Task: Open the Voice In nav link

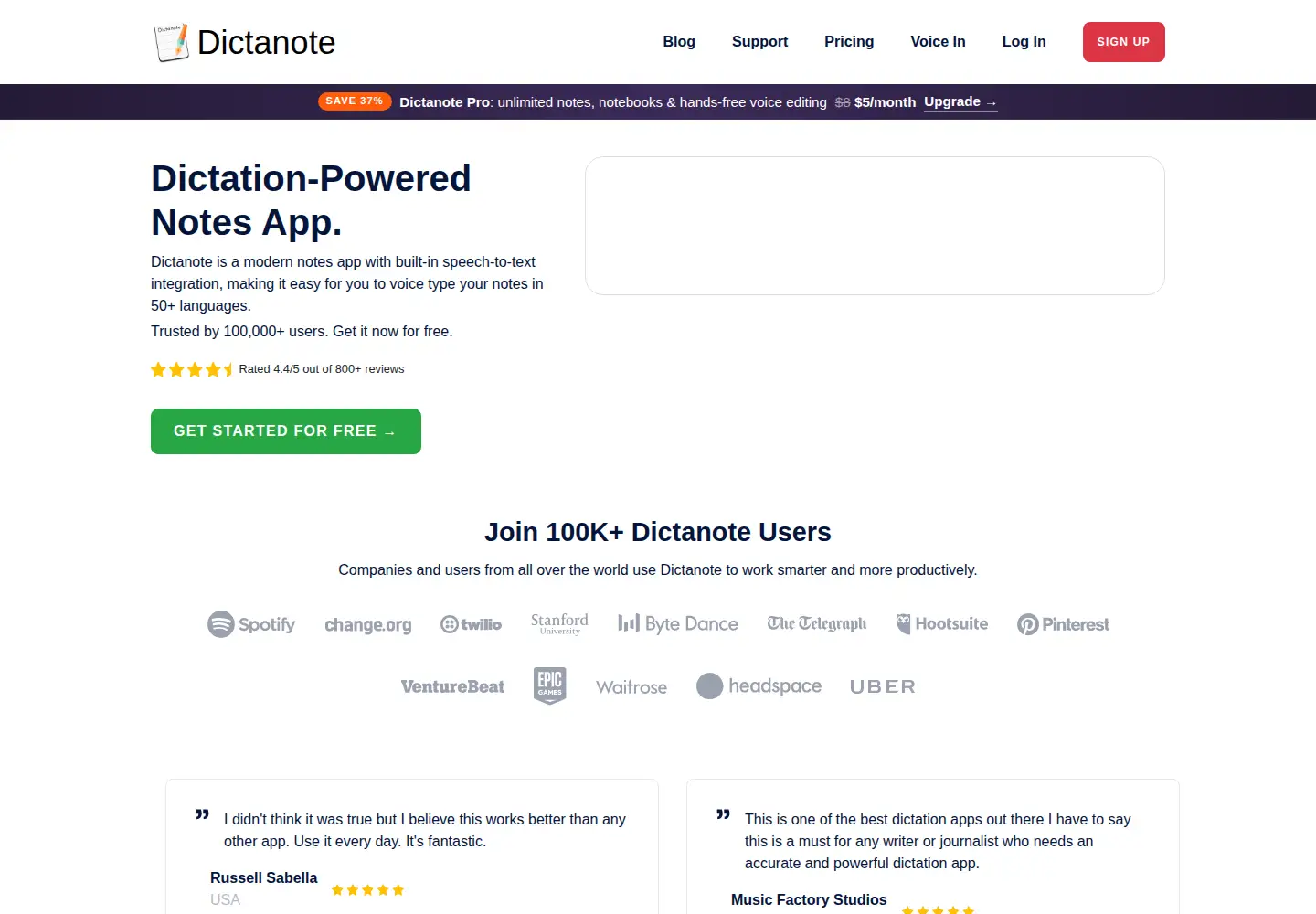Action: [x=938, y=42]
